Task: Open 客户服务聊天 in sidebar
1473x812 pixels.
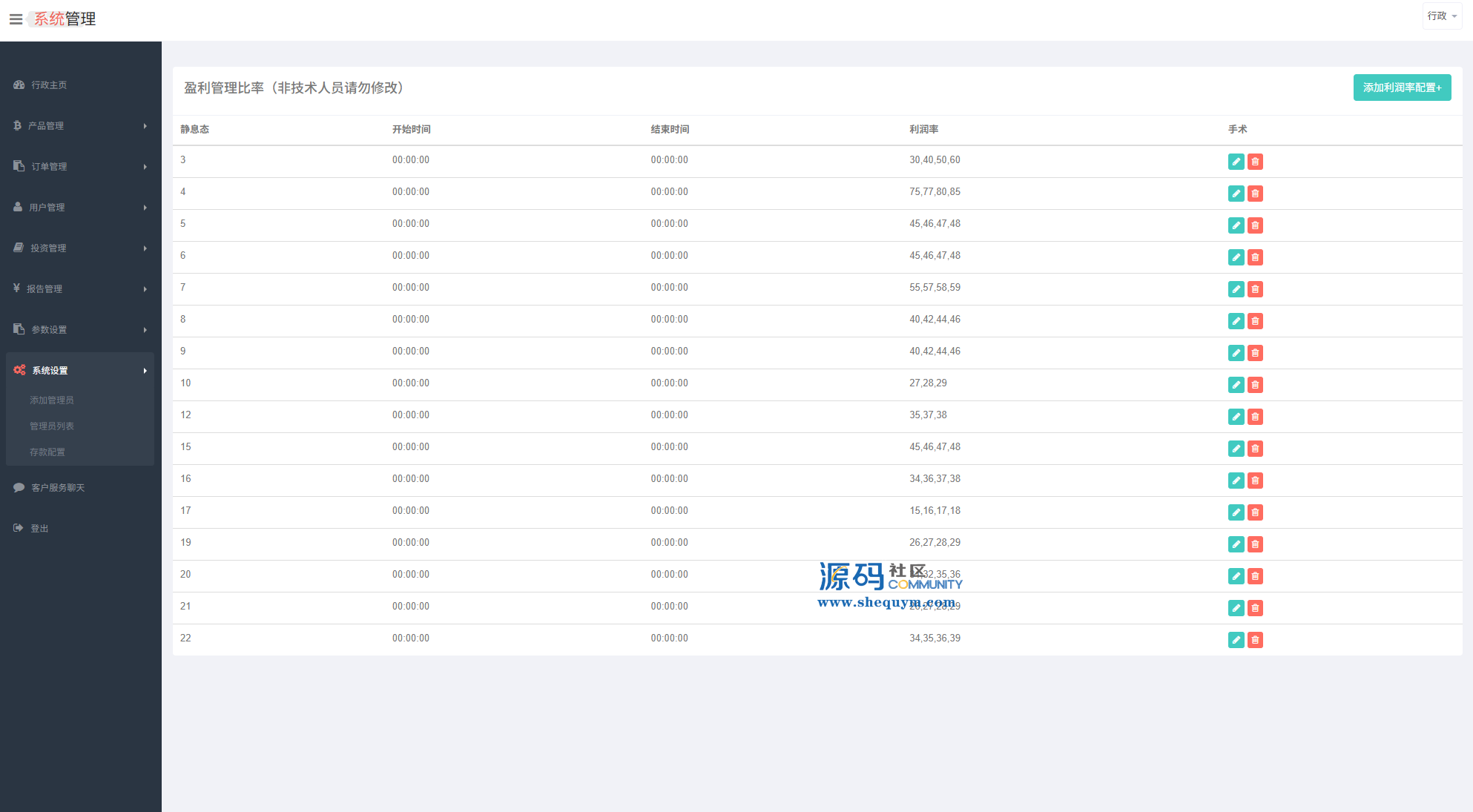Action: pyautogui.click(x=58, y=488)
